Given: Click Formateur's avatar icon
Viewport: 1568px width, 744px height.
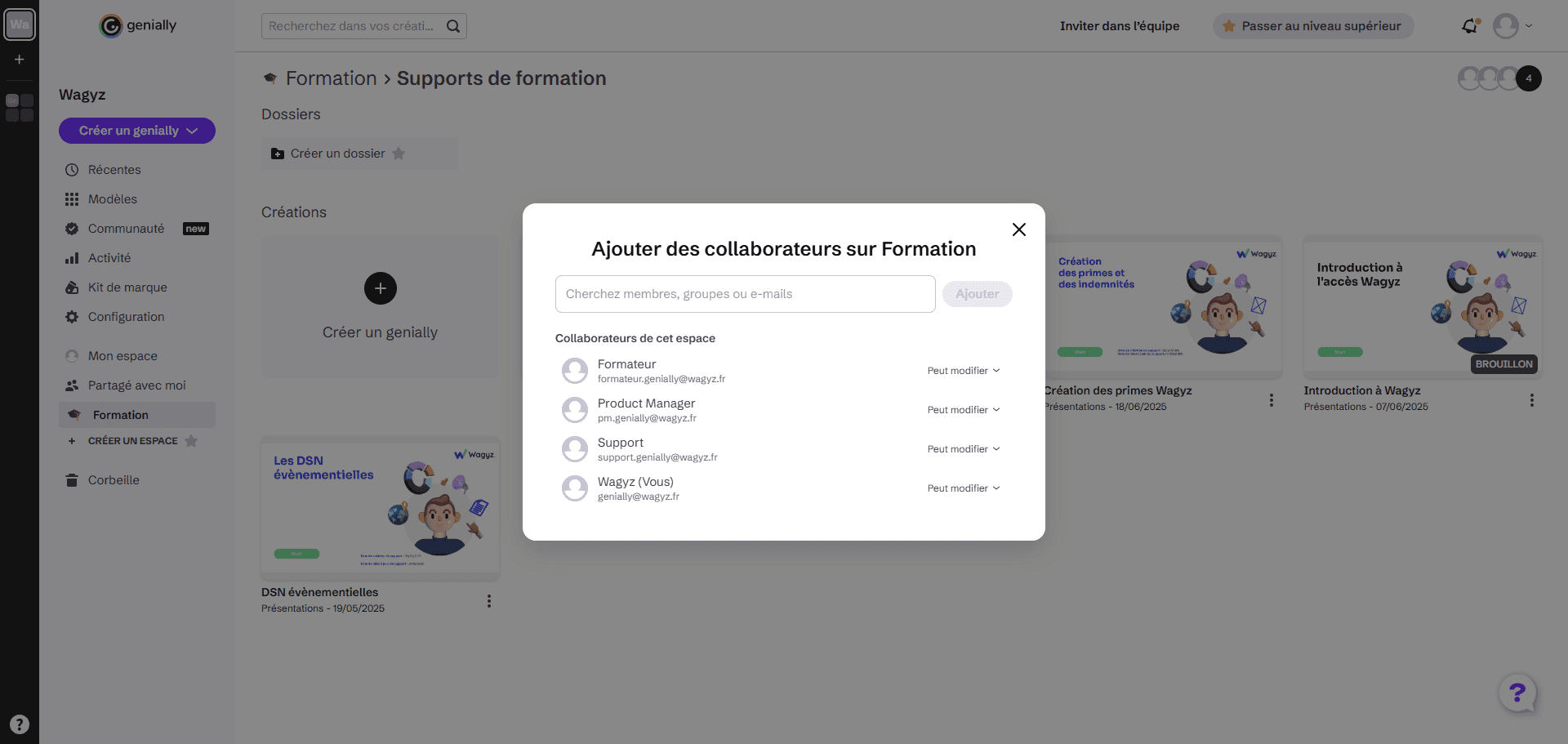Looking at the screenshot, I should click(575, 371).
